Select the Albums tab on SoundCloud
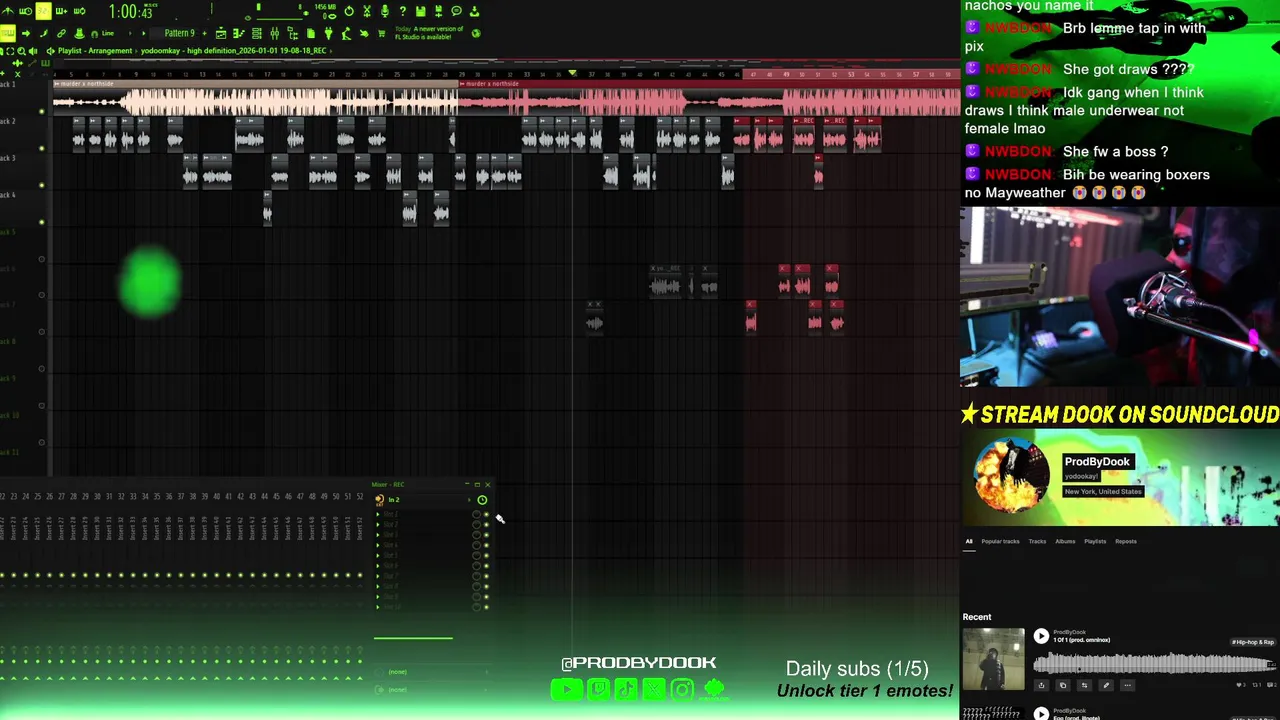The height and width of the screenshot is (720, 1280). 1065,541
